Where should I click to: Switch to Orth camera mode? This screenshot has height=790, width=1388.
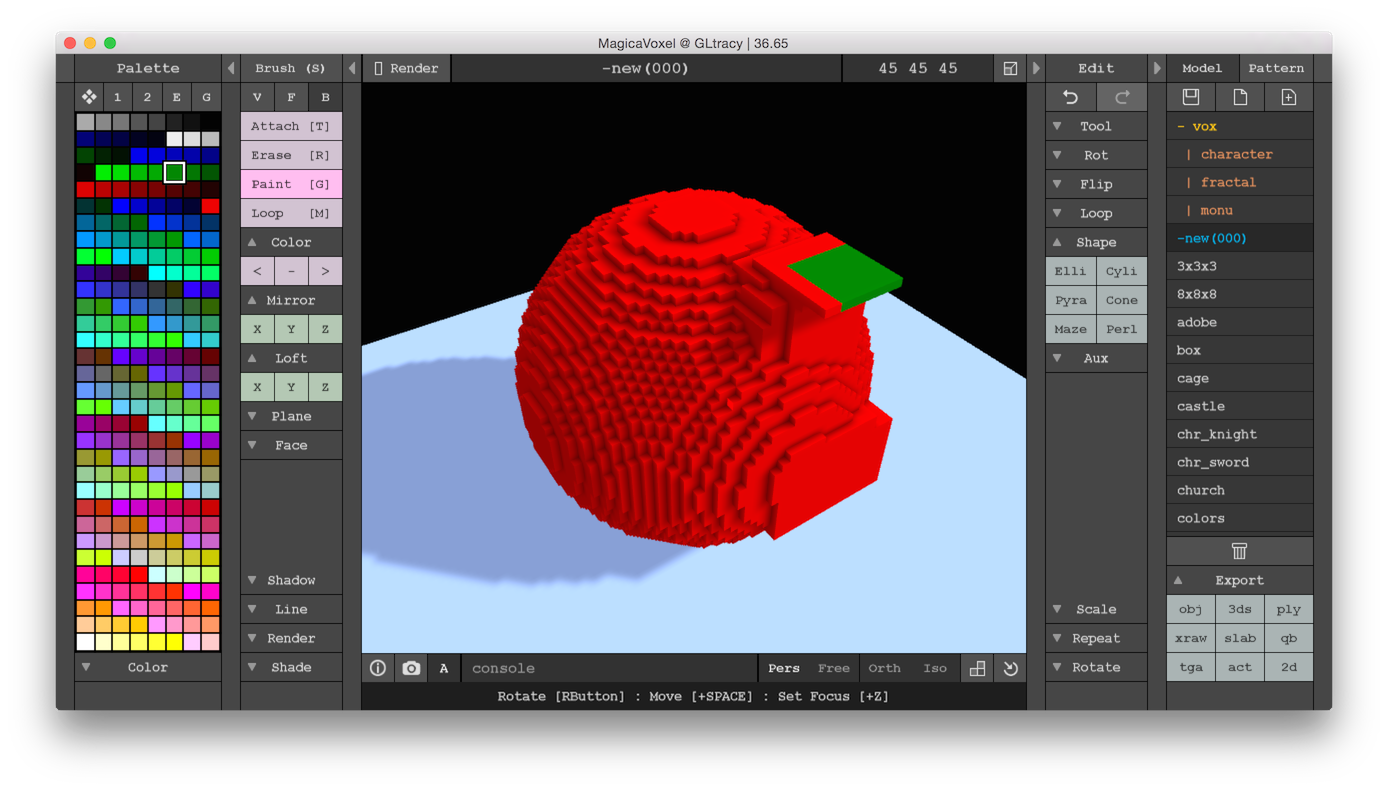(884, 668)
